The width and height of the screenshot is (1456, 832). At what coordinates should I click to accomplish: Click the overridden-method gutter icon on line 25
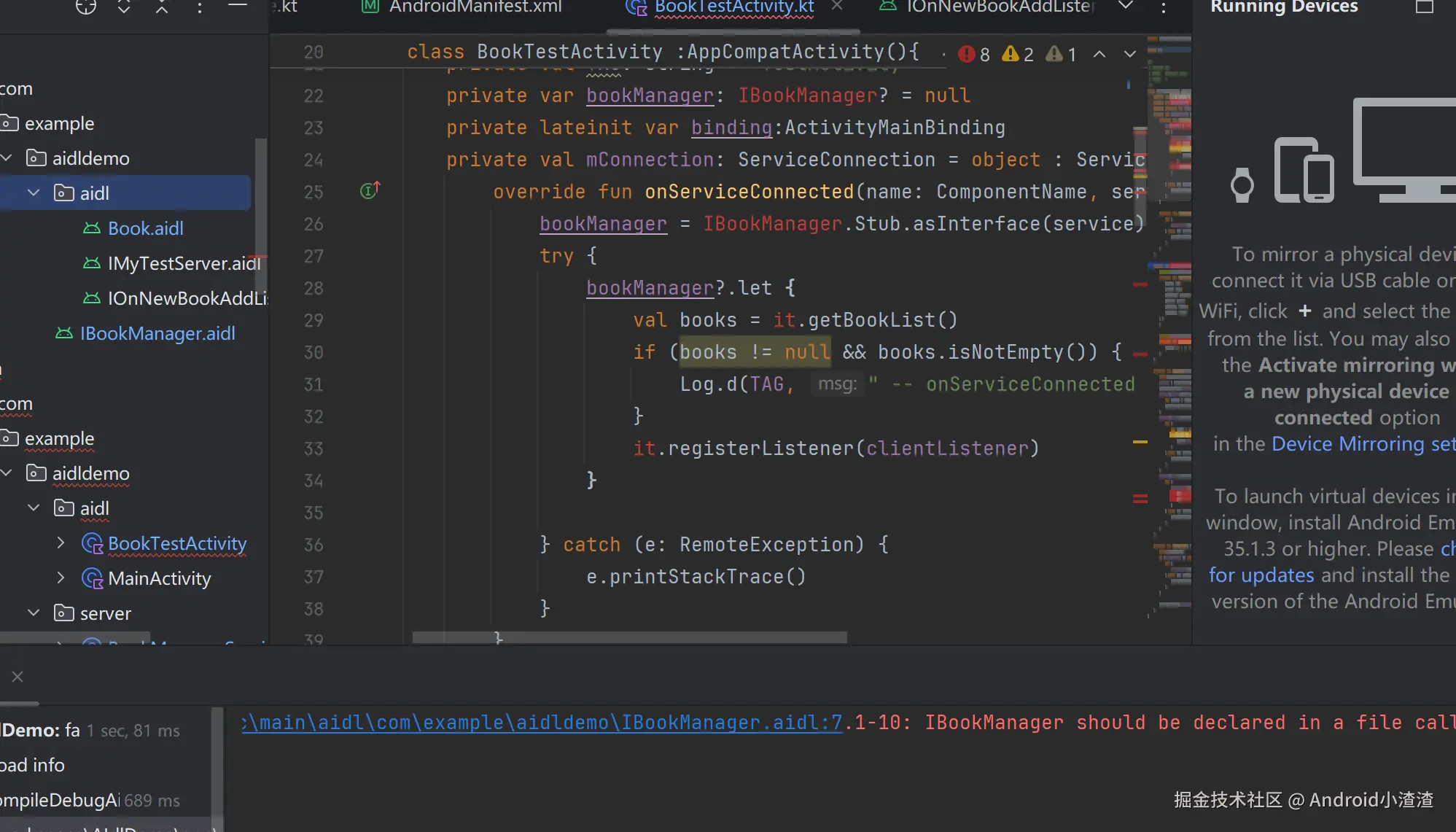tap(370, 191)
